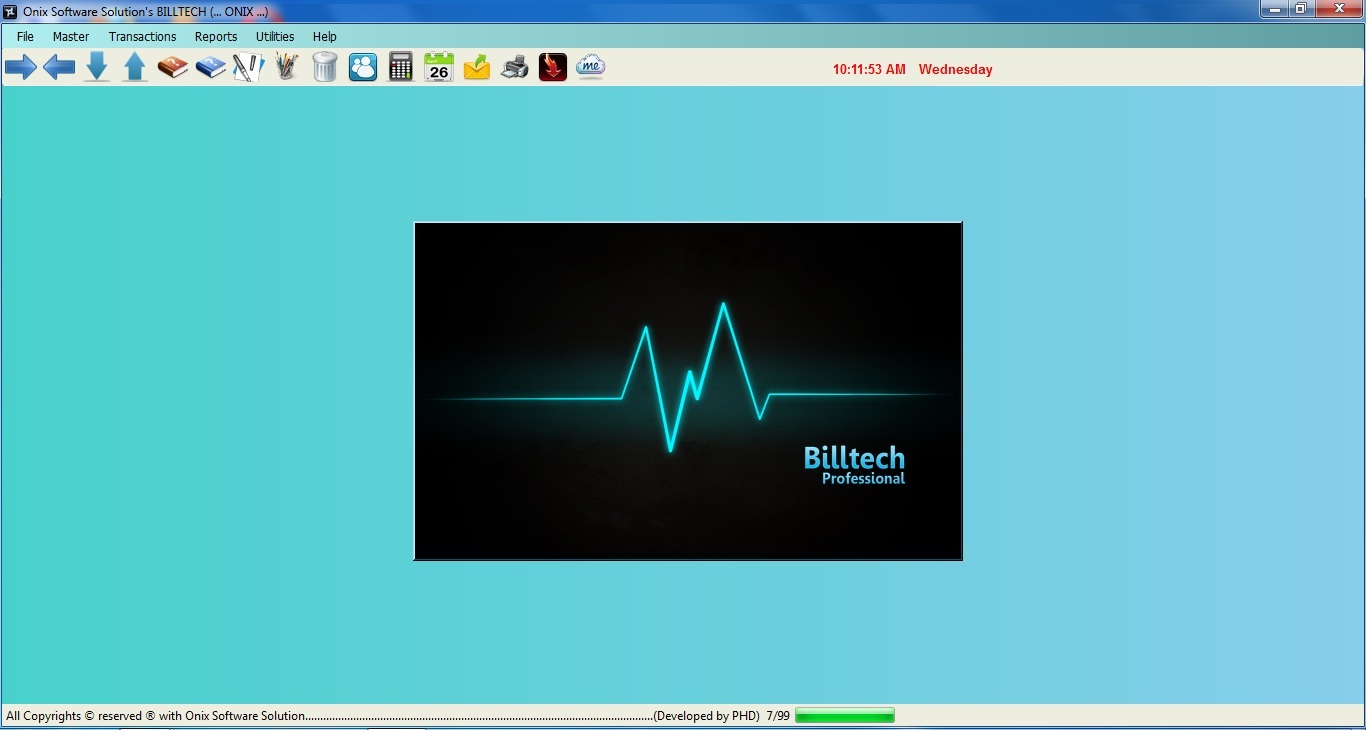The width and height of the screenshot is (1366, 730).
Task: Click the red flame download icon
Action: (x=553, y=67)
